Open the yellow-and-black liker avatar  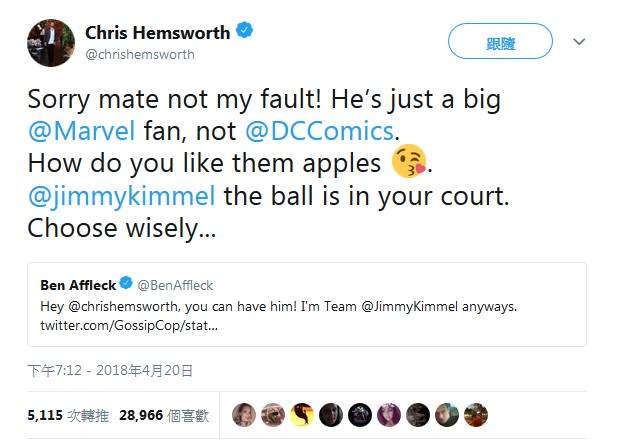click(x=302, y=415)
